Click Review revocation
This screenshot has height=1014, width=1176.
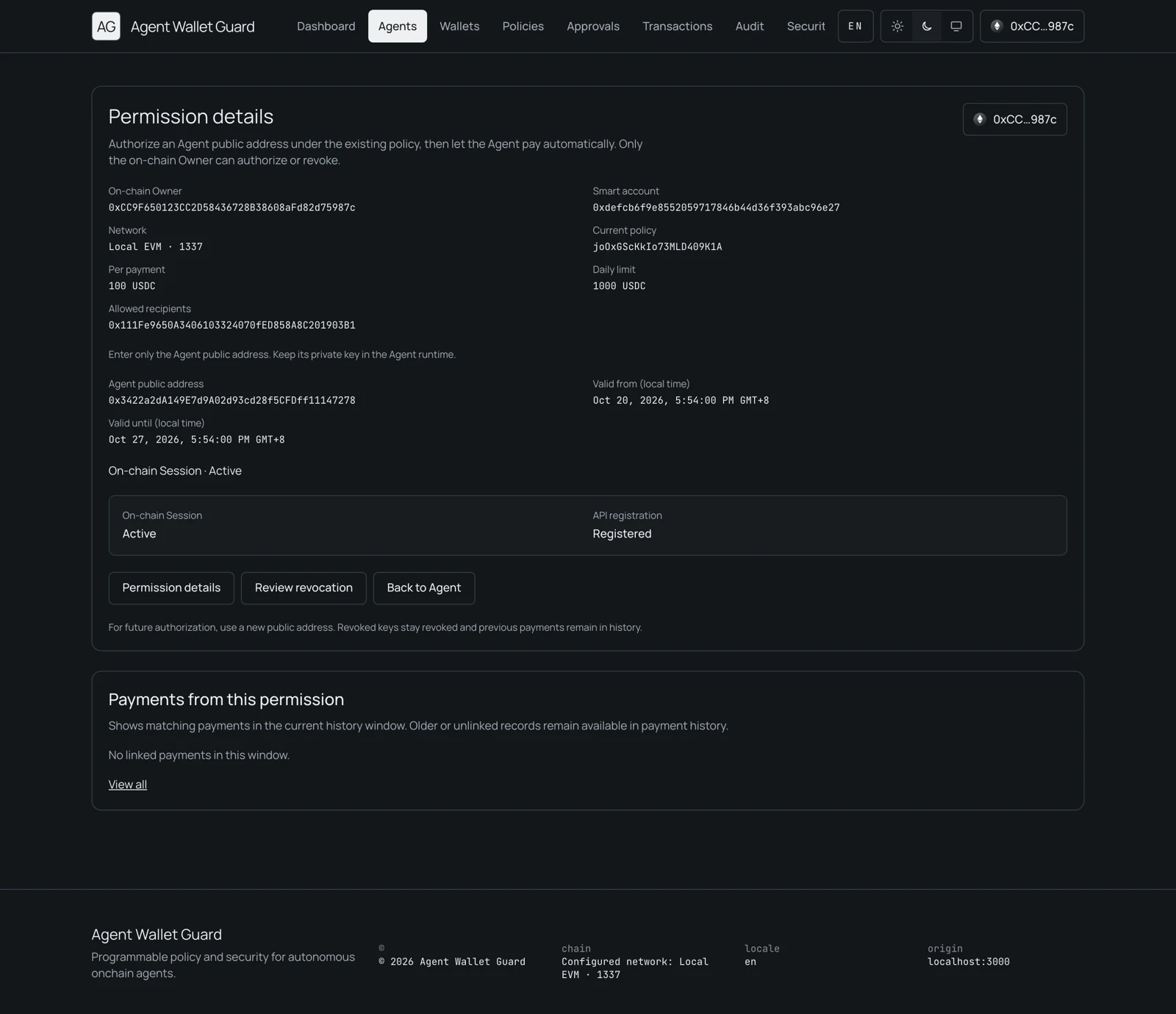[304, 588]
